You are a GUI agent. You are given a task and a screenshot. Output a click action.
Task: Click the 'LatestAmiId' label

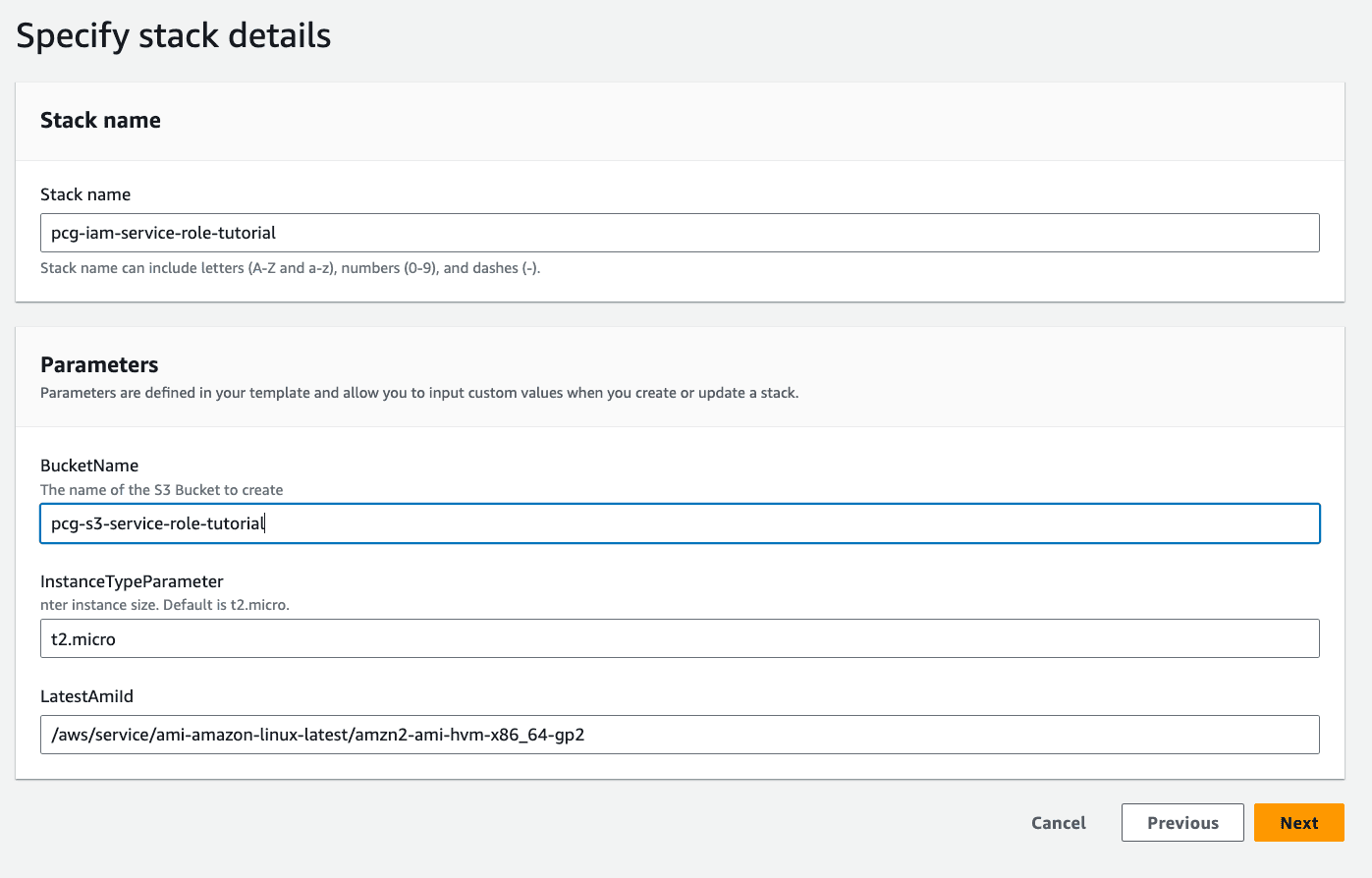pyautogui.click(x=86, y=696)
